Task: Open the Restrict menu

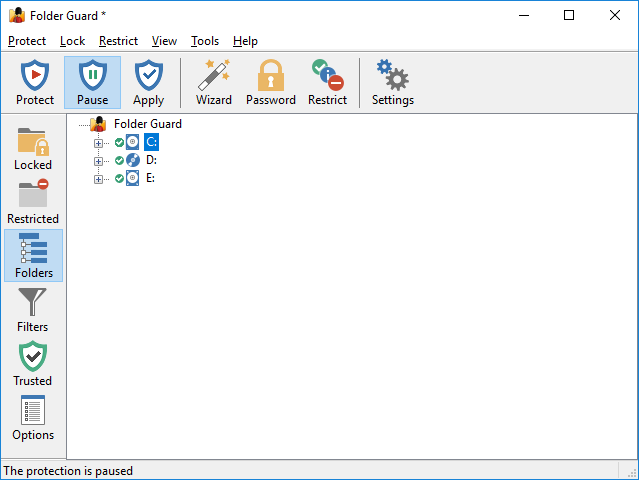Action: [x=118, y=41]
